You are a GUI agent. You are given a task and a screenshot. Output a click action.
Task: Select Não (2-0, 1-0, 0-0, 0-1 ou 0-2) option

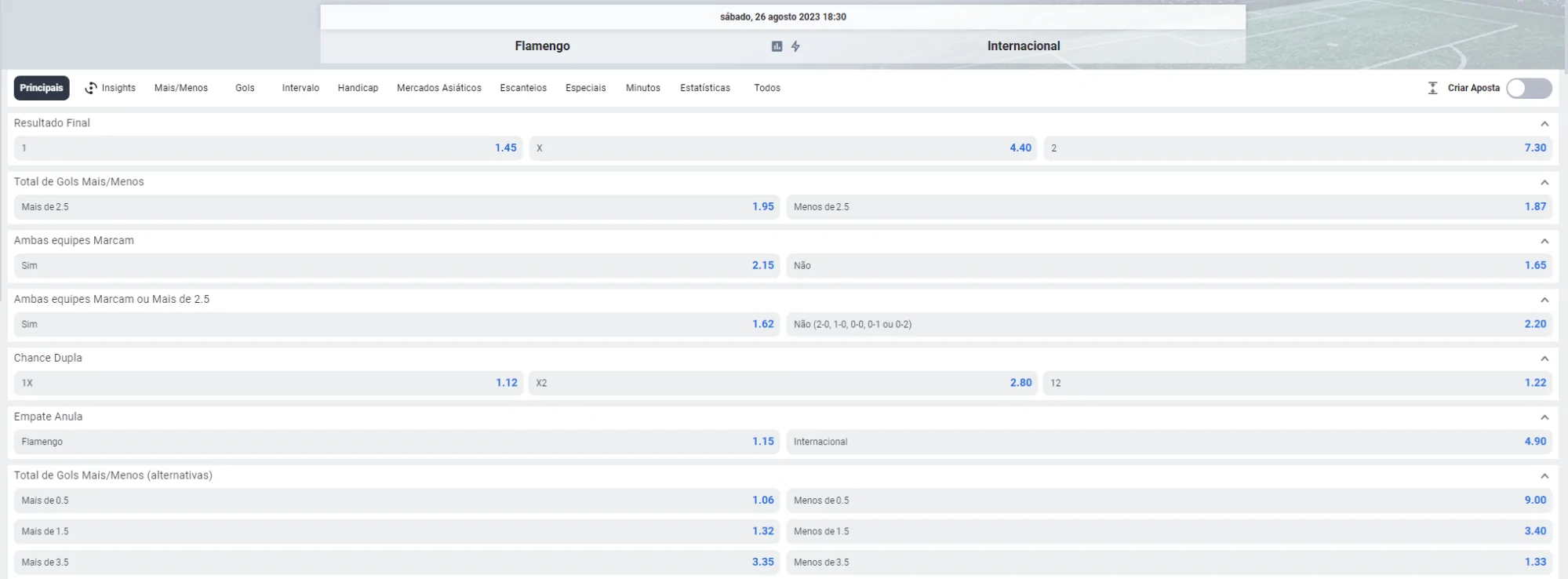click(x=1170, y=324)
